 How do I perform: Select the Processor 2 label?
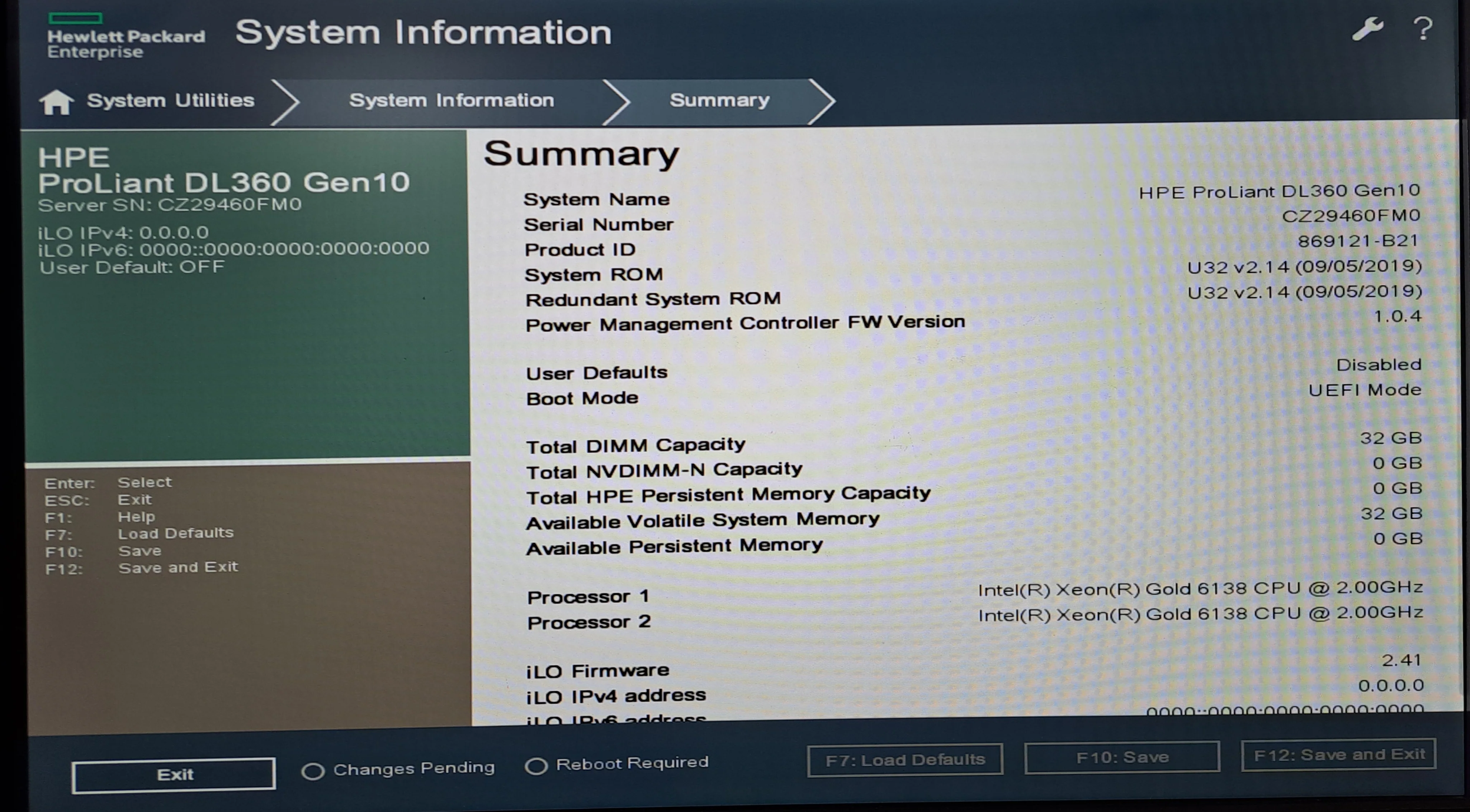pos(589,622)
